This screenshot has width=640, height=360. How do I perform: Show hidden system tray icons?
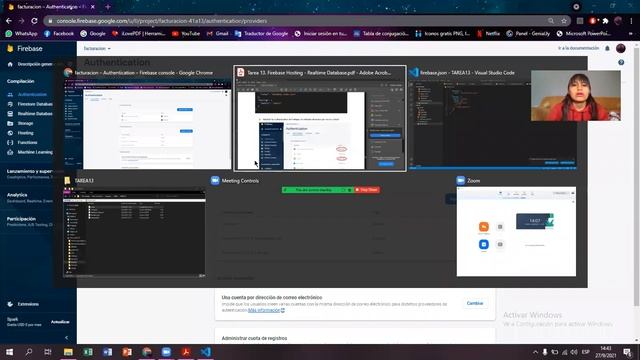point(535,352)
